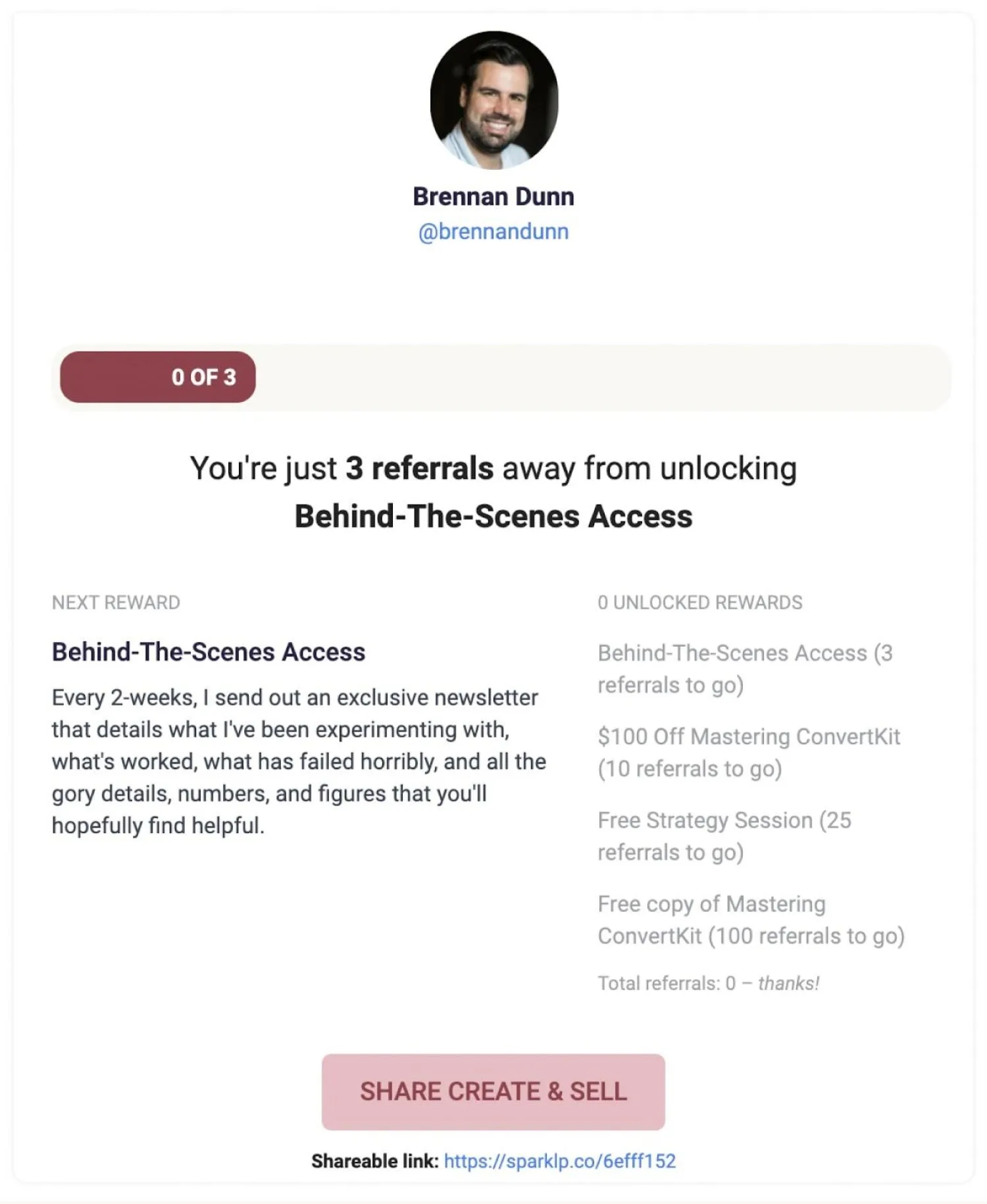Open the sparklp.co shareable link
The width and height of the screenshot is (987, 1204).
point(559,1161)
